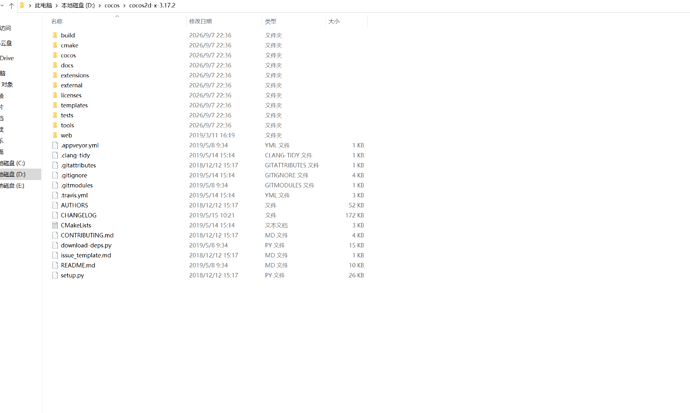Click the CHANGELOG file icon
Screen dimensions: 690x413
pyautogui.click(x=55, y=215)
